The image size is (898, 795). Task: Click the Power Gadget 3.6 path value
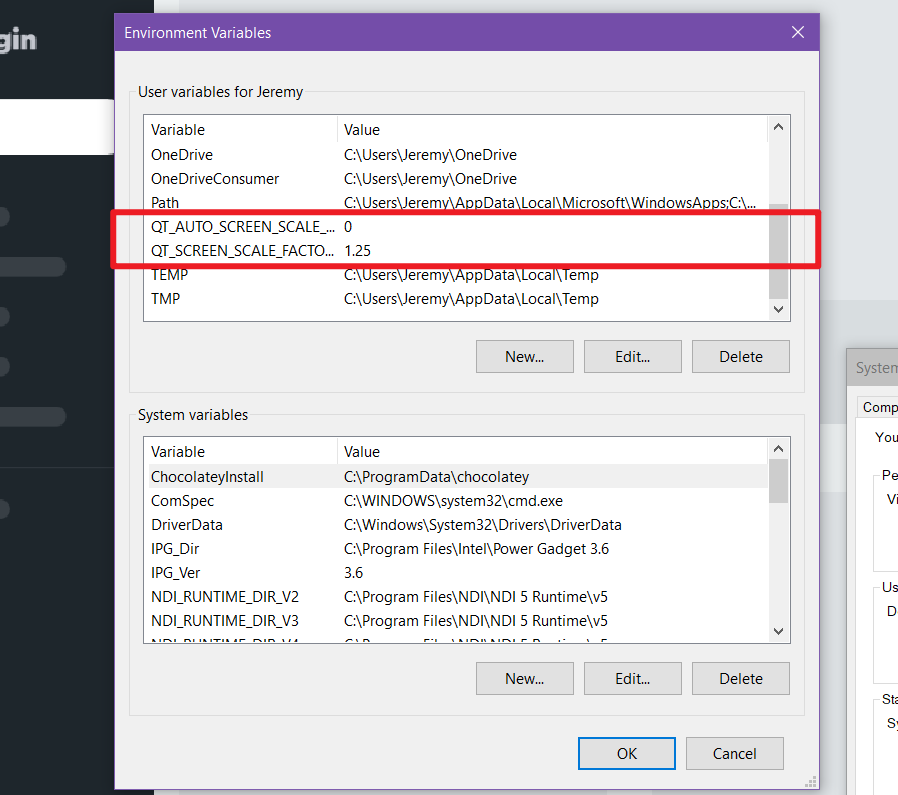click(x=476, y=549)
